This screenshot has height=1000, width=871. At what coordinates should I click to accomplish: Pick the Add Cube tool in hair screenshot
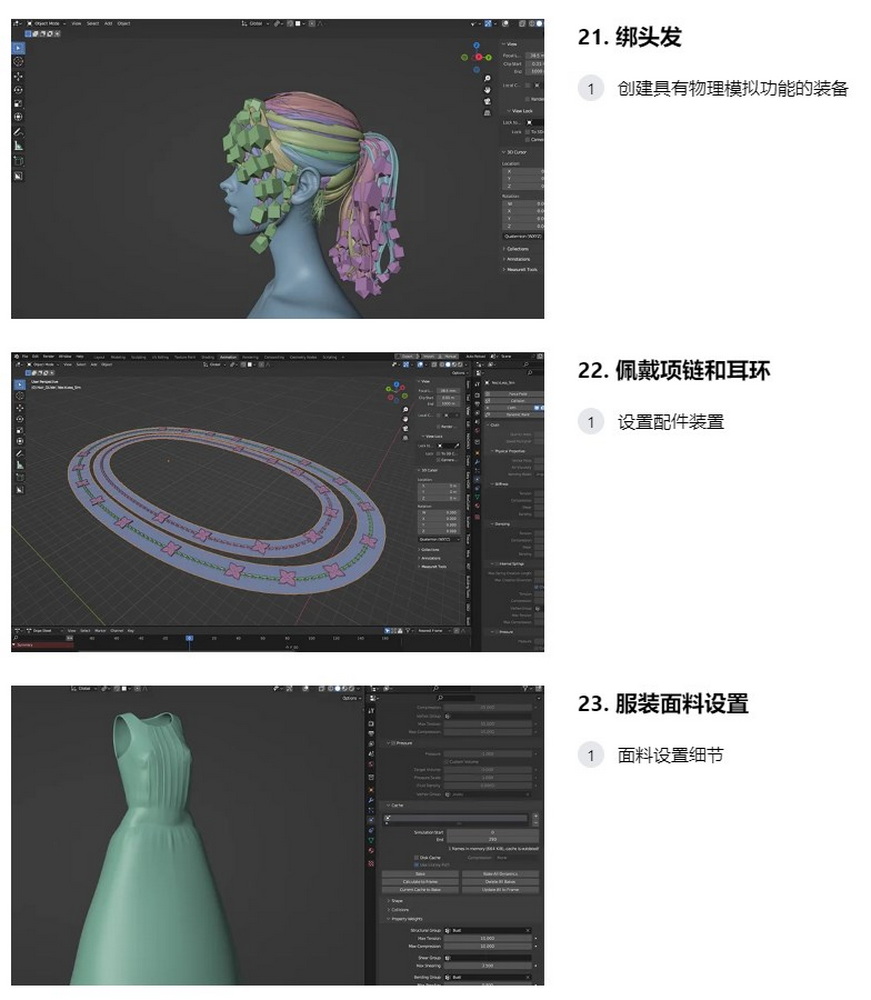tap(18, 161)
